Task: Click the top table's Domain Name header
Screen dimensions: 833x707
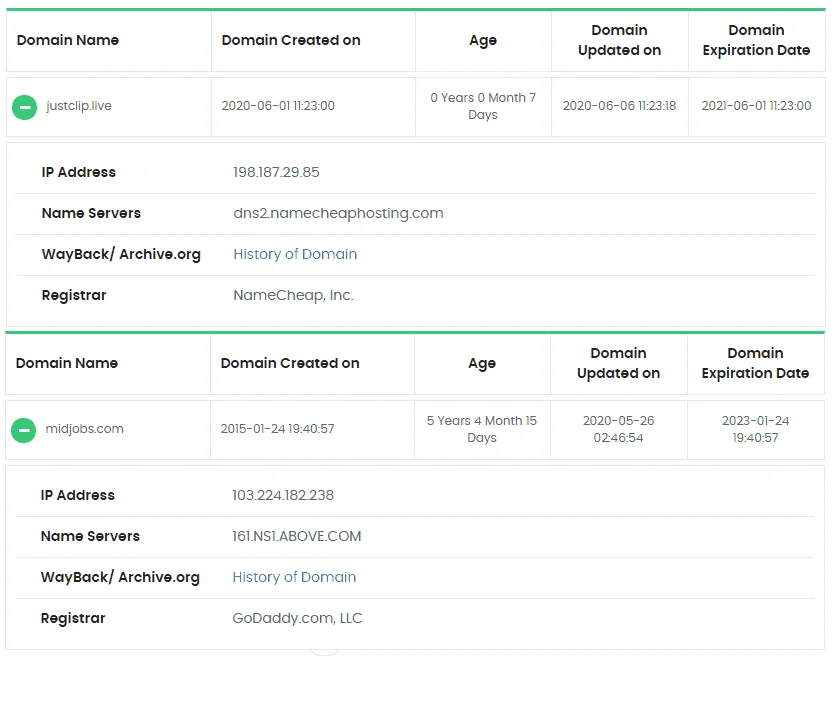Action: click(67, 40)
